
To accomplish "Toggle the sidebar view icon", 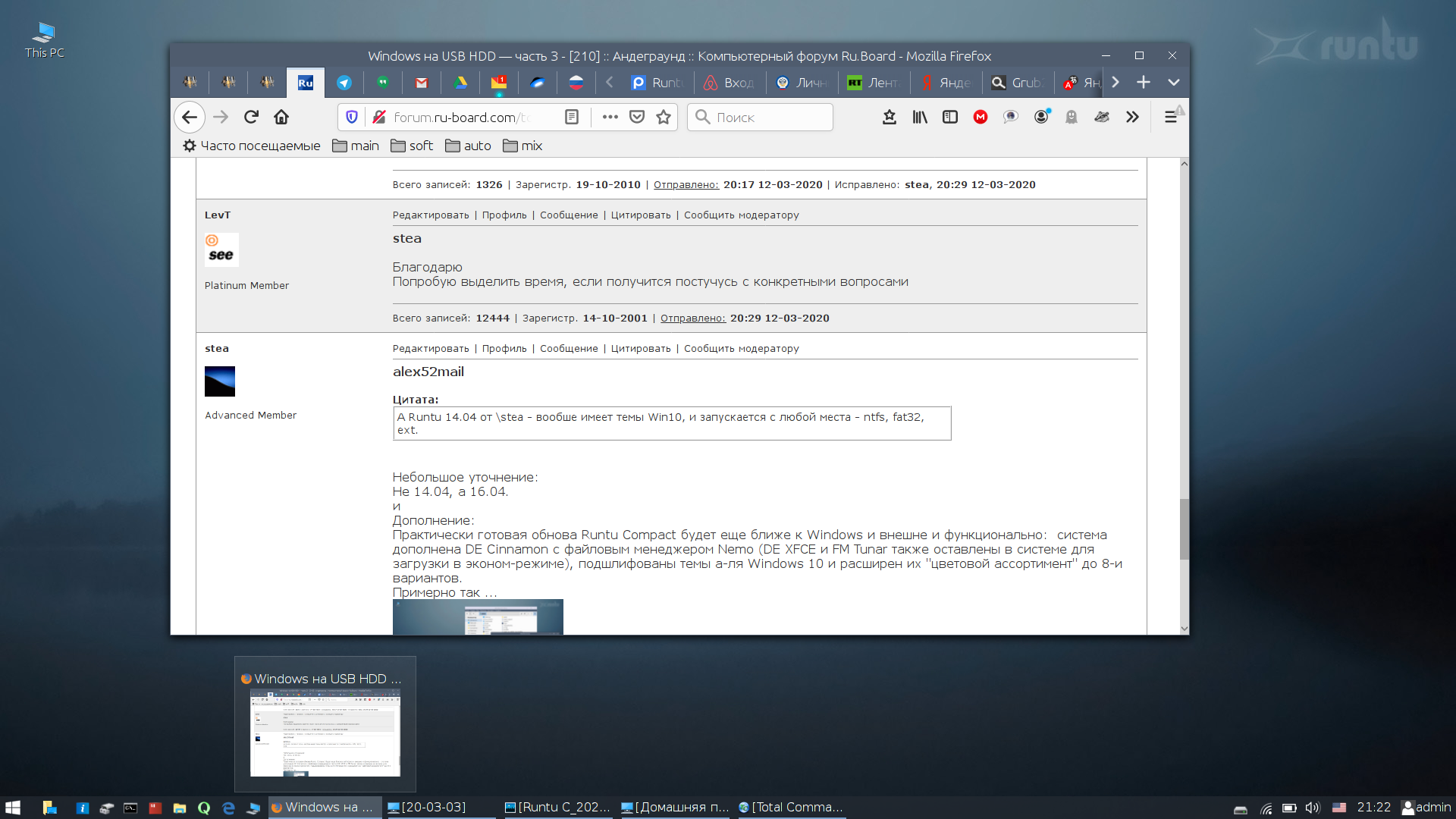I will tap(950, 117).
